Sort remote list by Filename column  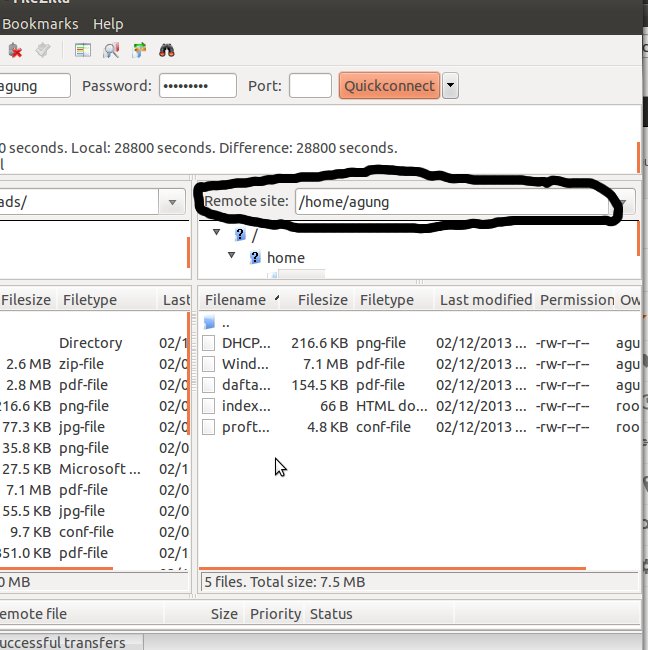239,300
